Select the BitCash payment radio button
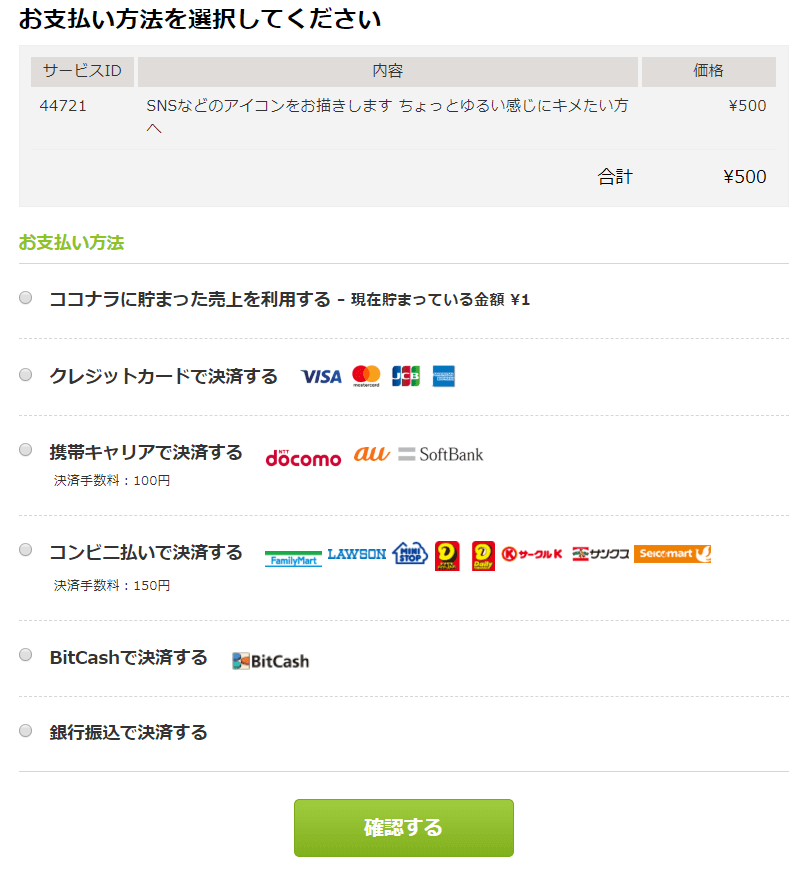803x870 pixels. coord(26,655)
